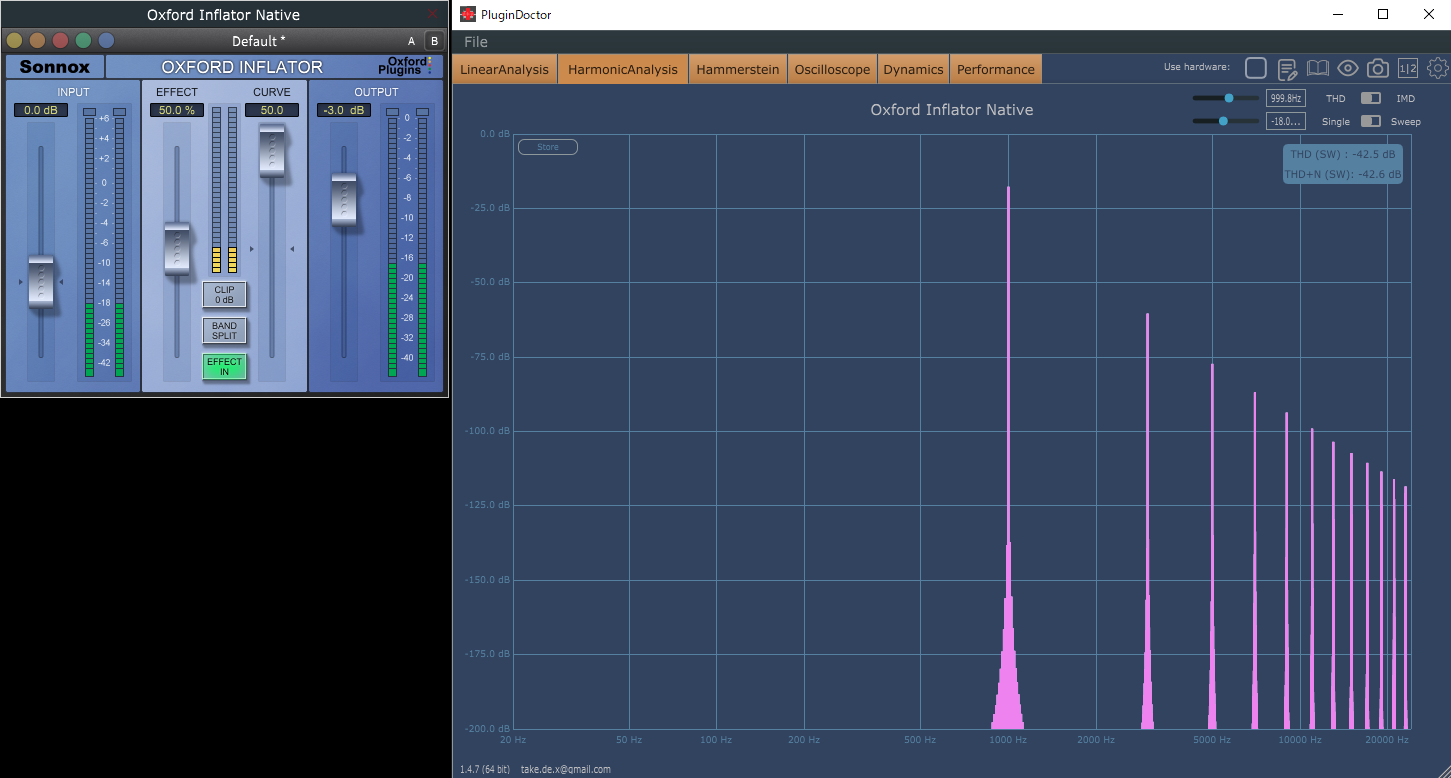
Task: Click the PluginDoctor app logo icon
Action: click(468, 14)
